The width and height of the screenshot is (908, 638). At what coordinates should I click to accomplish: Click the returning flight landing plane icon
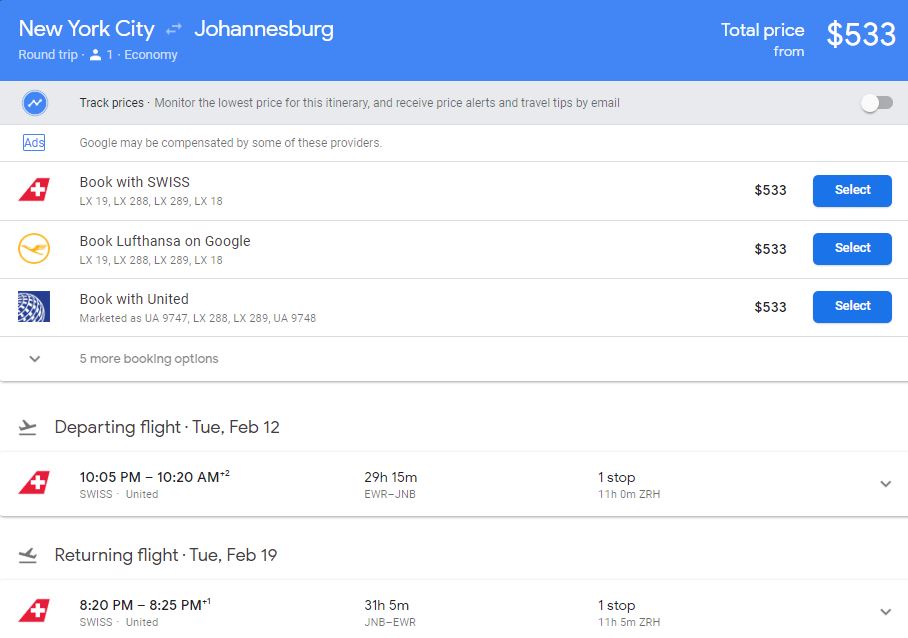(28, 556)
